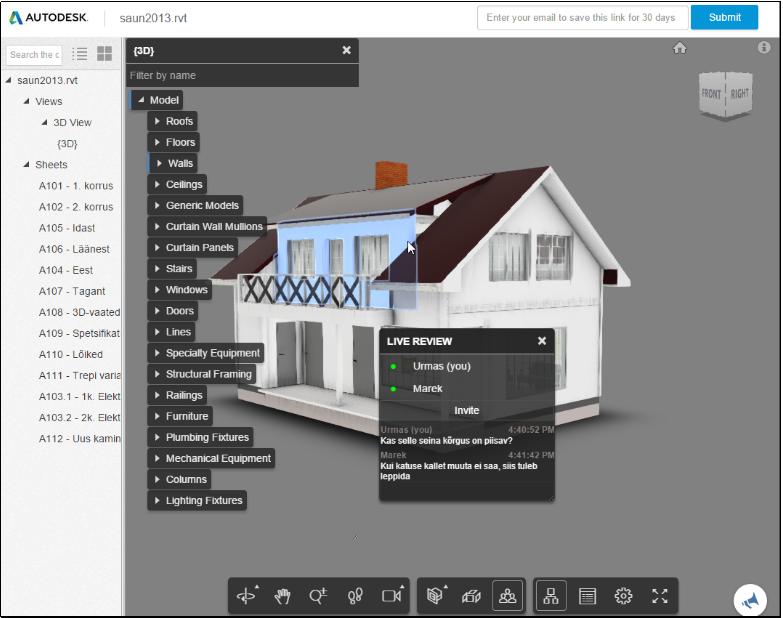
Task: Activate First Person walk tool
Action: 354,596
